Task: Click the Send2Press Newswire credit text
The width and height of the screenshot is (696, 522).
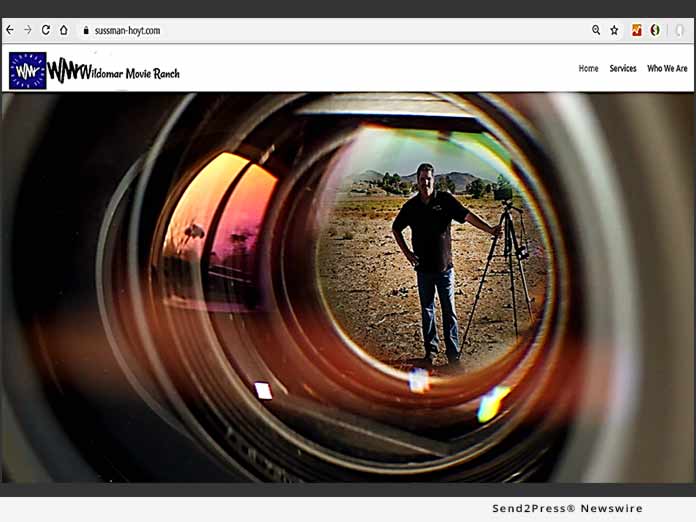Action: [567, 509]
